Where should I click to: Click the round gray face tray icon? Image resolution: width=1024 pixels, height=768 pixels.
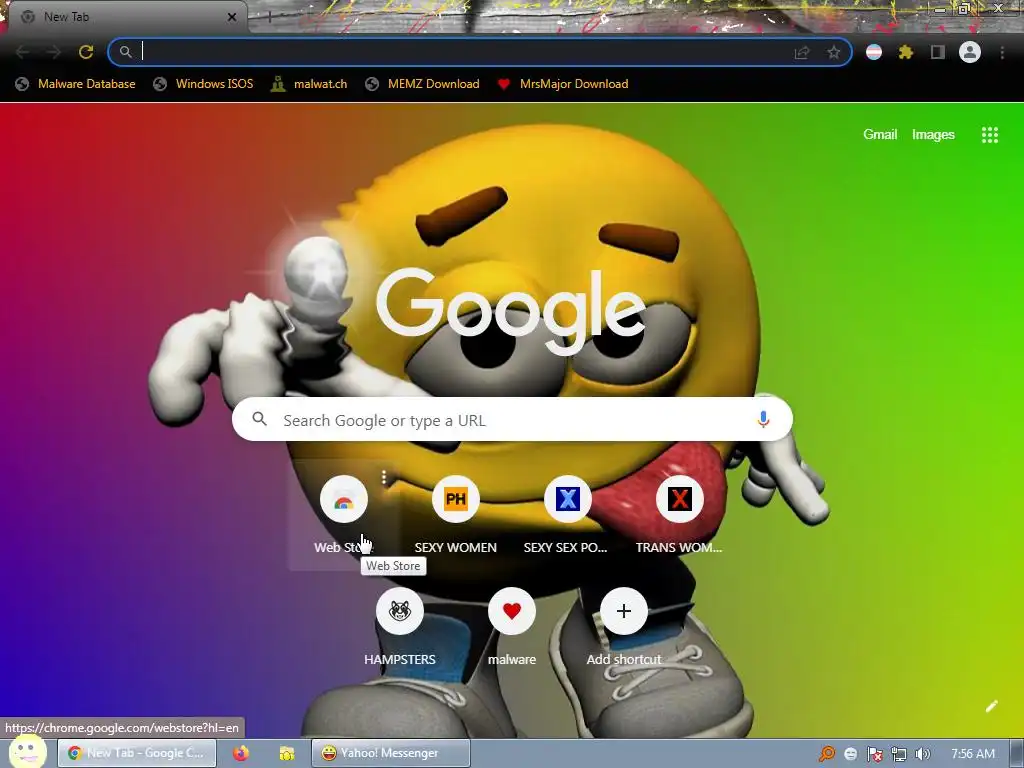tap(850, 754)
